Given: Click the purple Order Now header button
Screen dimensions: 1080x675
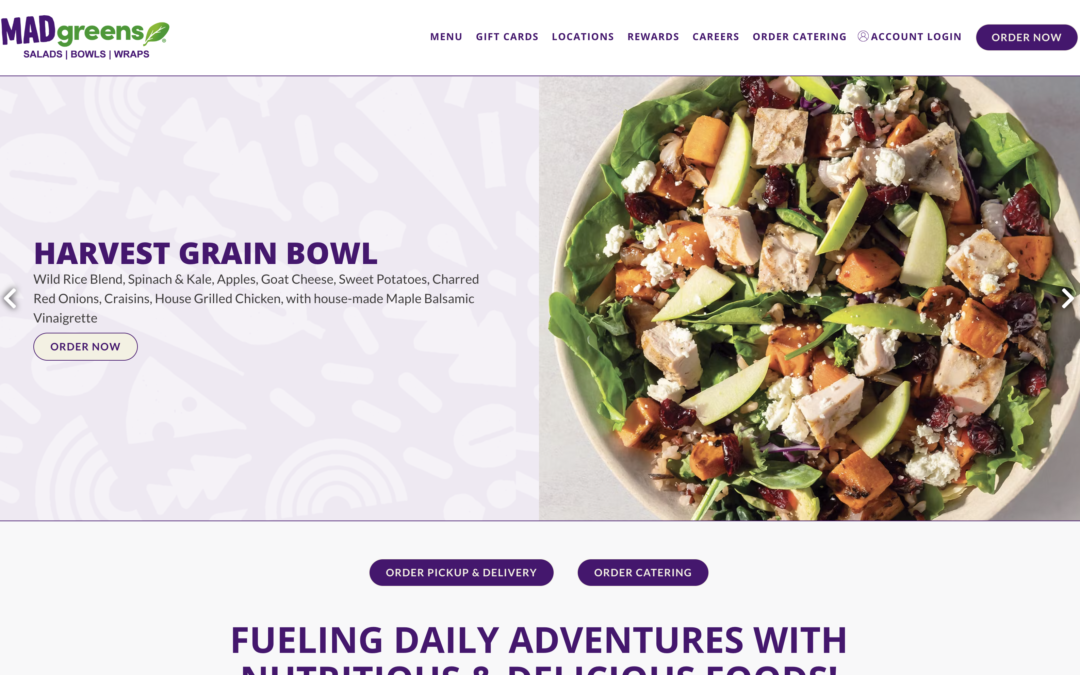Looking at the screenshot, I should (1026, 37).
